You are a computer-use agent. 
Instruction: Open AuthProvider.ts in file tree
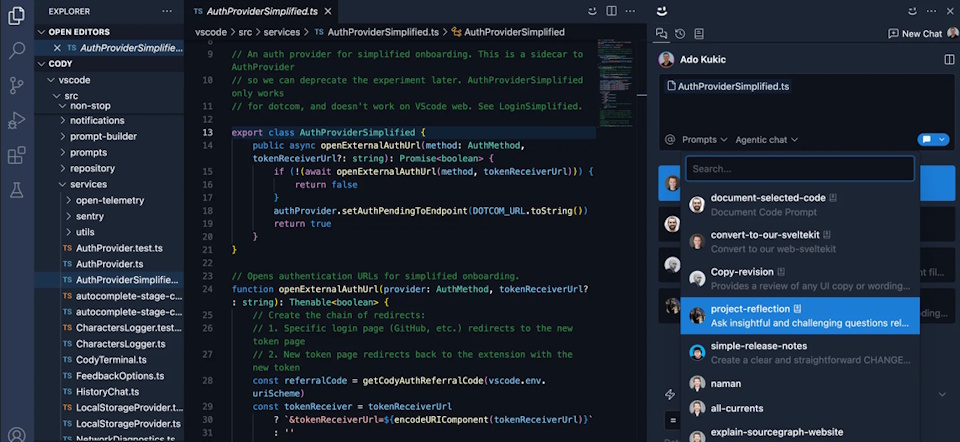click(x=109, y=264)
